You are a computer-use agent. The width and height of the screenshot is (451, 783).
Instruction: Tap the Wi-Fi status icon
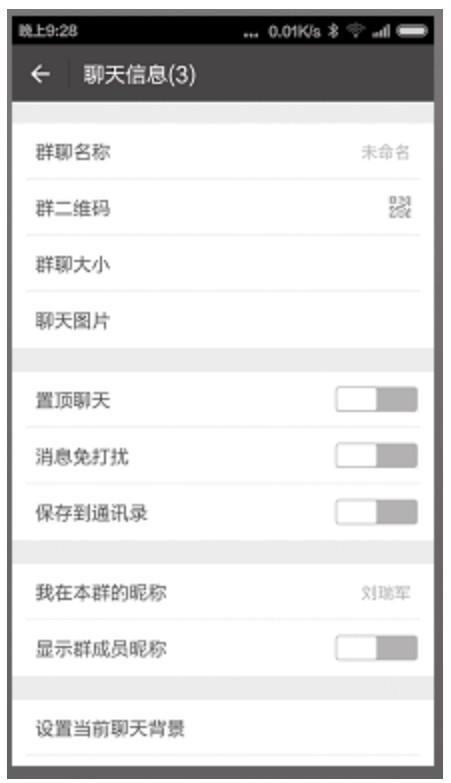(x=356, y=31)
